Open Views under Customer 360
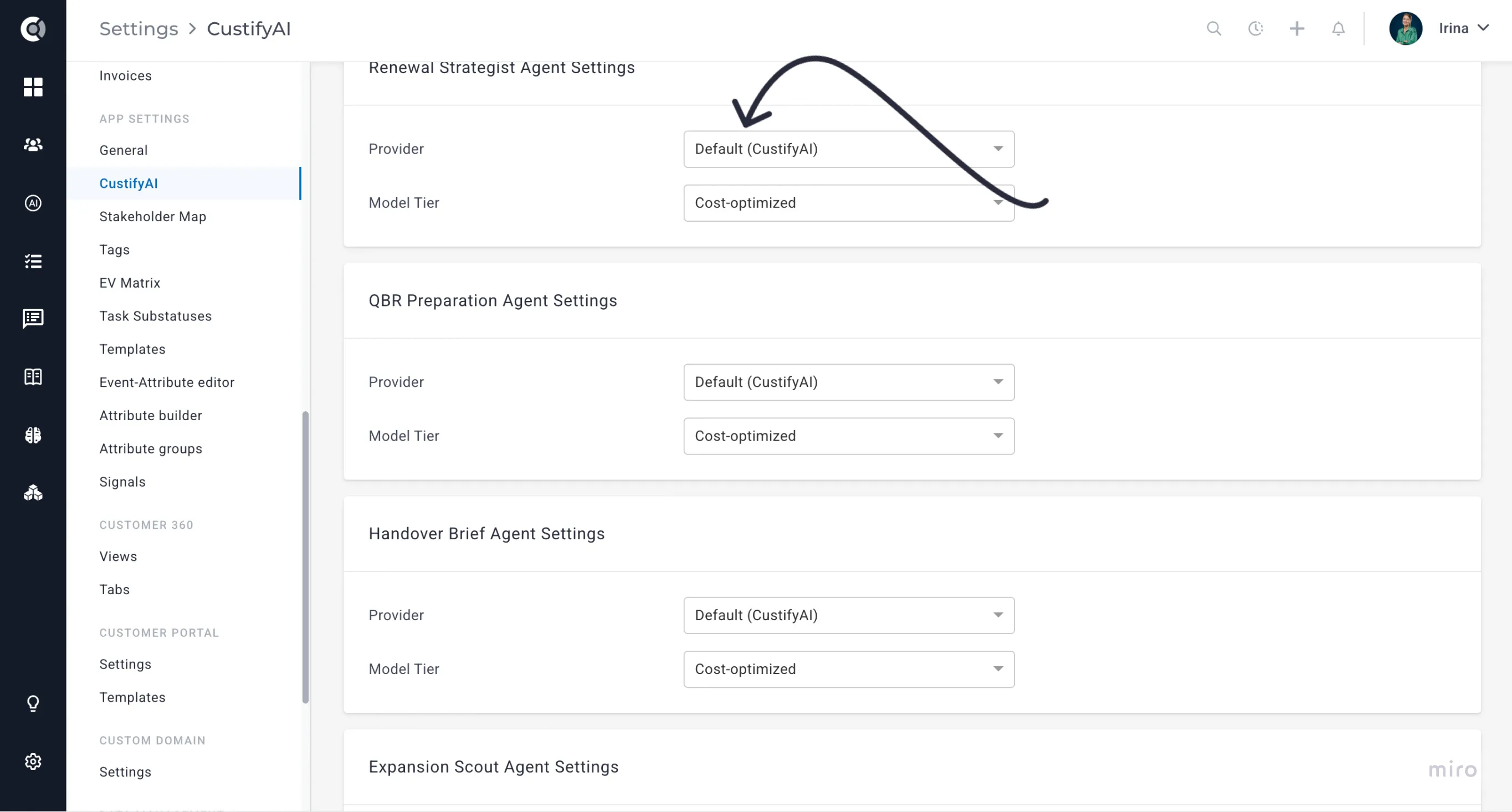The width and height of the screenshot is (1512, 812). tap(118, 556)
